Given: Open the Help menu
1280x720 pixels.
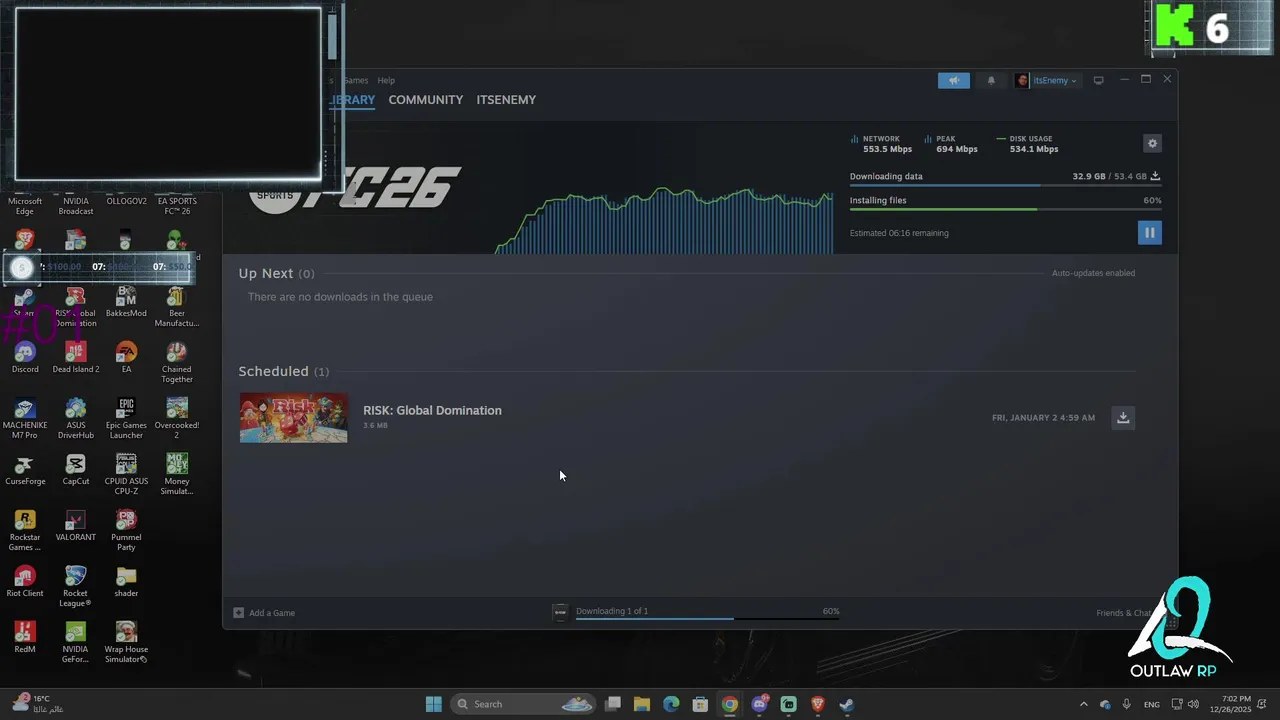Looking at the screenshot, I should (x=386, y=80).
